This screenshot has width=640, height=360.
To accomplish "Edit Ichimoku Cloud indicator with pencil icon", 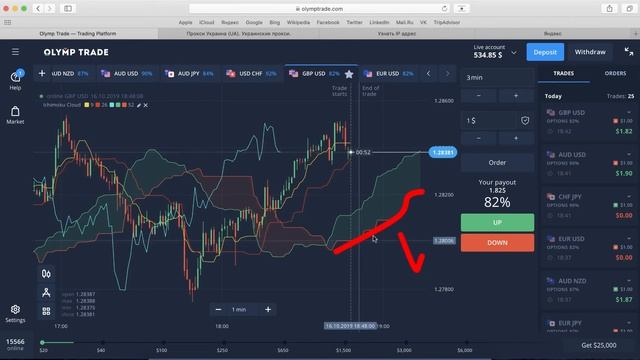I will [x=139, y=105].
